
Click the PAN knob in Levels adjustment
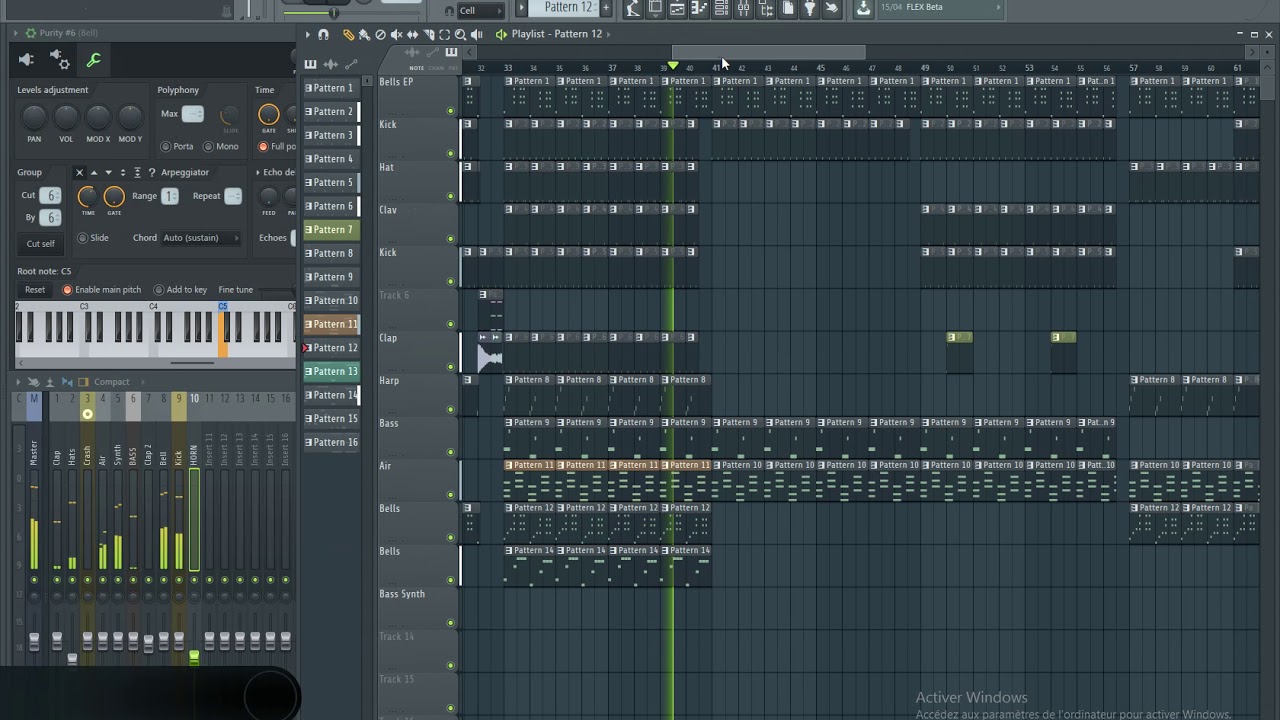pyautogui.click(x=34, y=117)
